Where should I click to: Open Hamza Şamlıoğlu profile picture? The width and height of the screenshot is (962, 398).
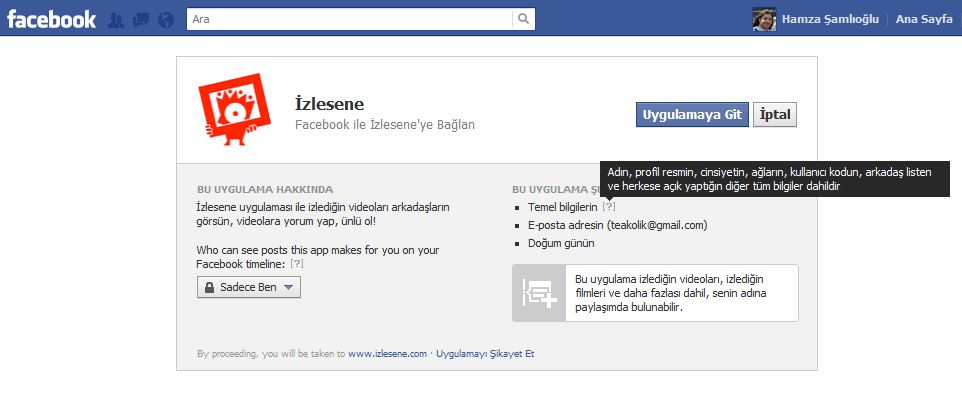[x=764, y=19]
